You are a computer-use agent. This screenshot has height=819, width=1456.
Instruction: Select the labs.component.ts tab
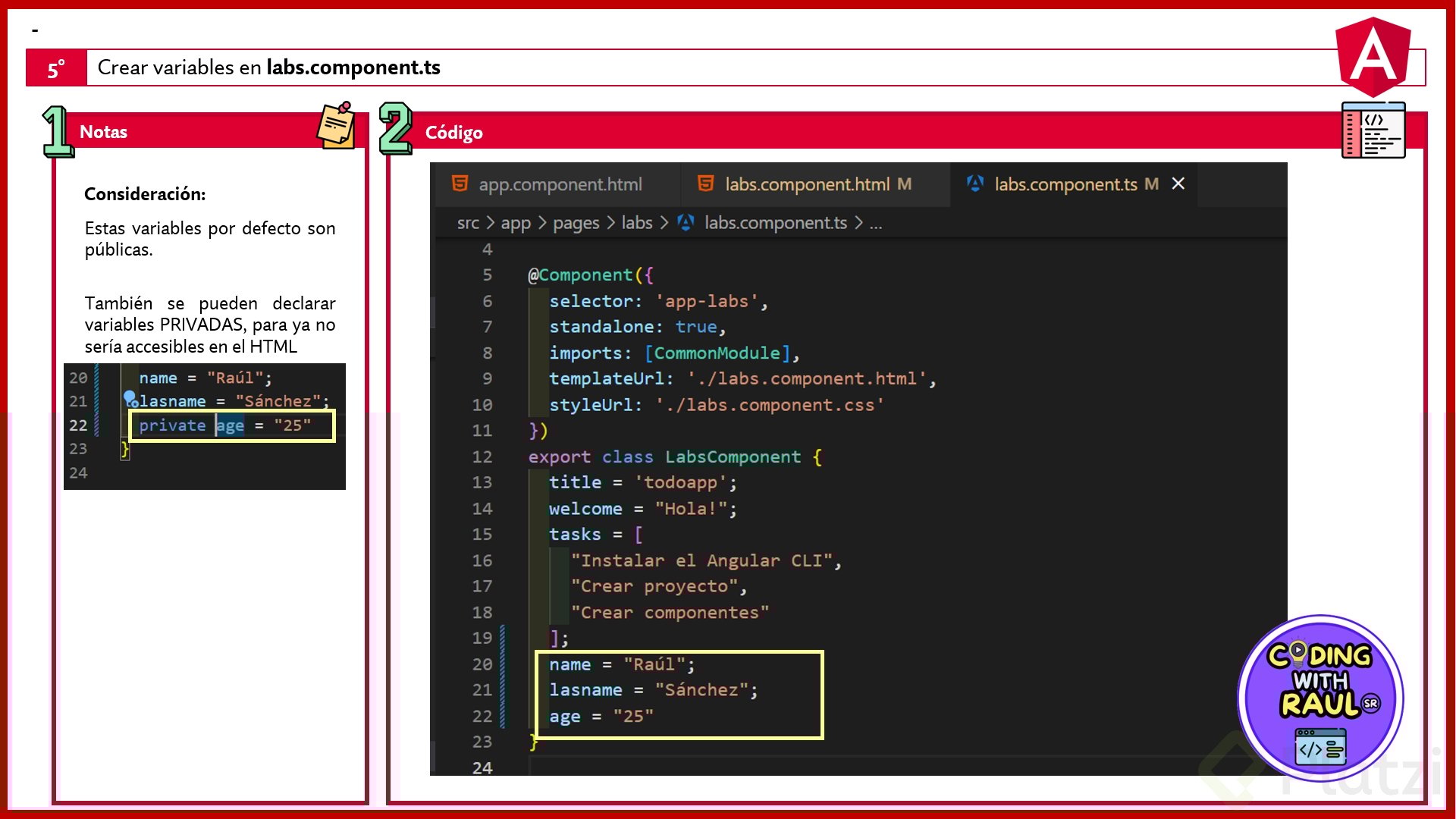click(1065, 184)
